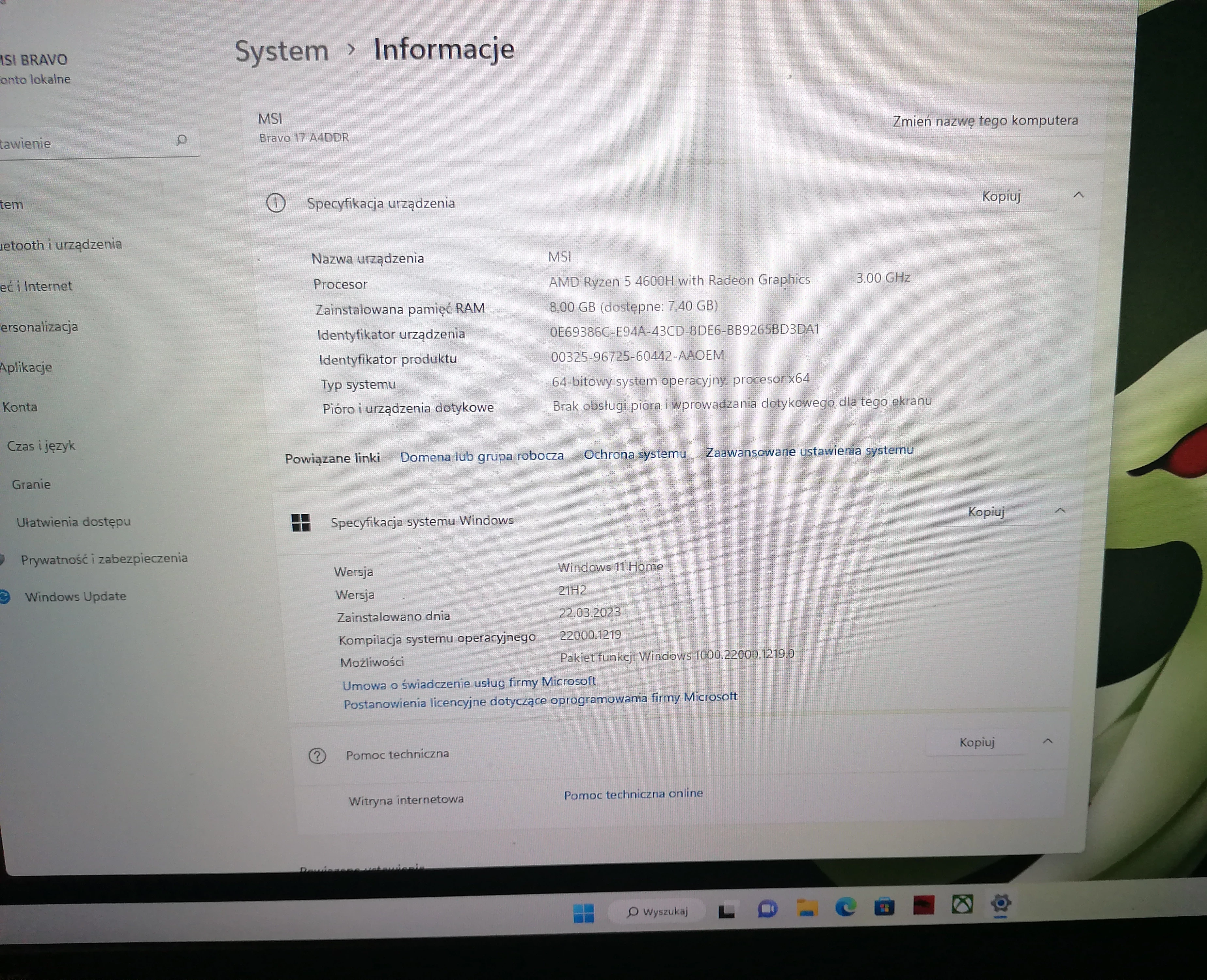Collapse the Specyfikacja urządzenia section
Screen dimensions: 1207x980
(1079, 195)
